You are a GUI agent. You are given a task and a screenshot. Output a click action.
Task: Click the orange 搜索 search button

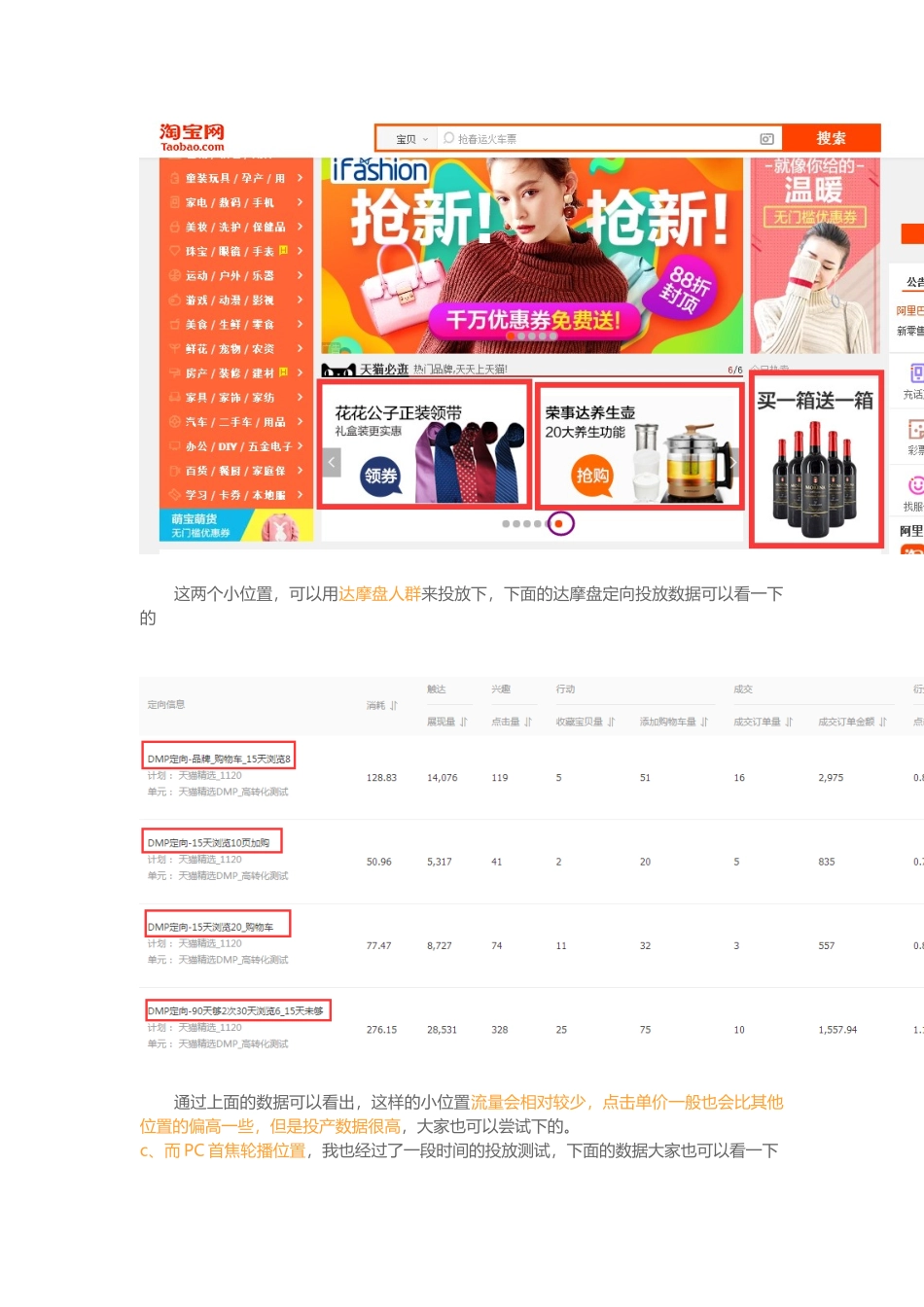pos(832,138)
